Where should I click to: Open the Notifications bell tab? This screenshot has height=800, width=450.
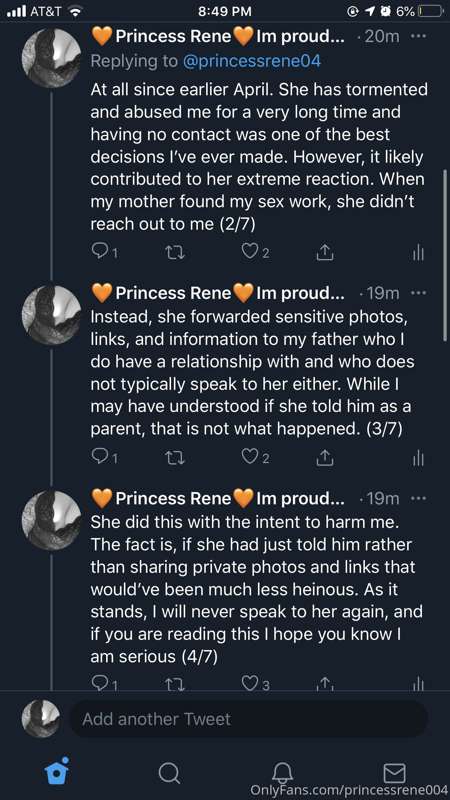click(x=283, y=772)
